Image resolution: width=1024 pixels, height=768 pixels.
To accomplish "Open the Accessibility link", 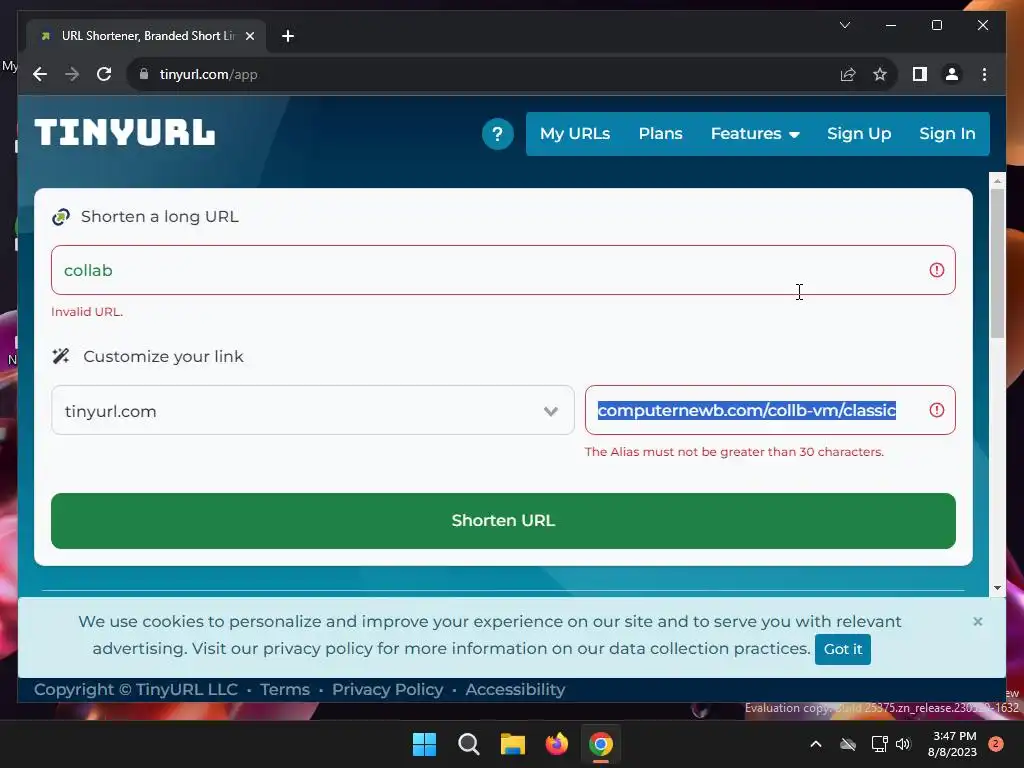I will (x=515, y=690).
